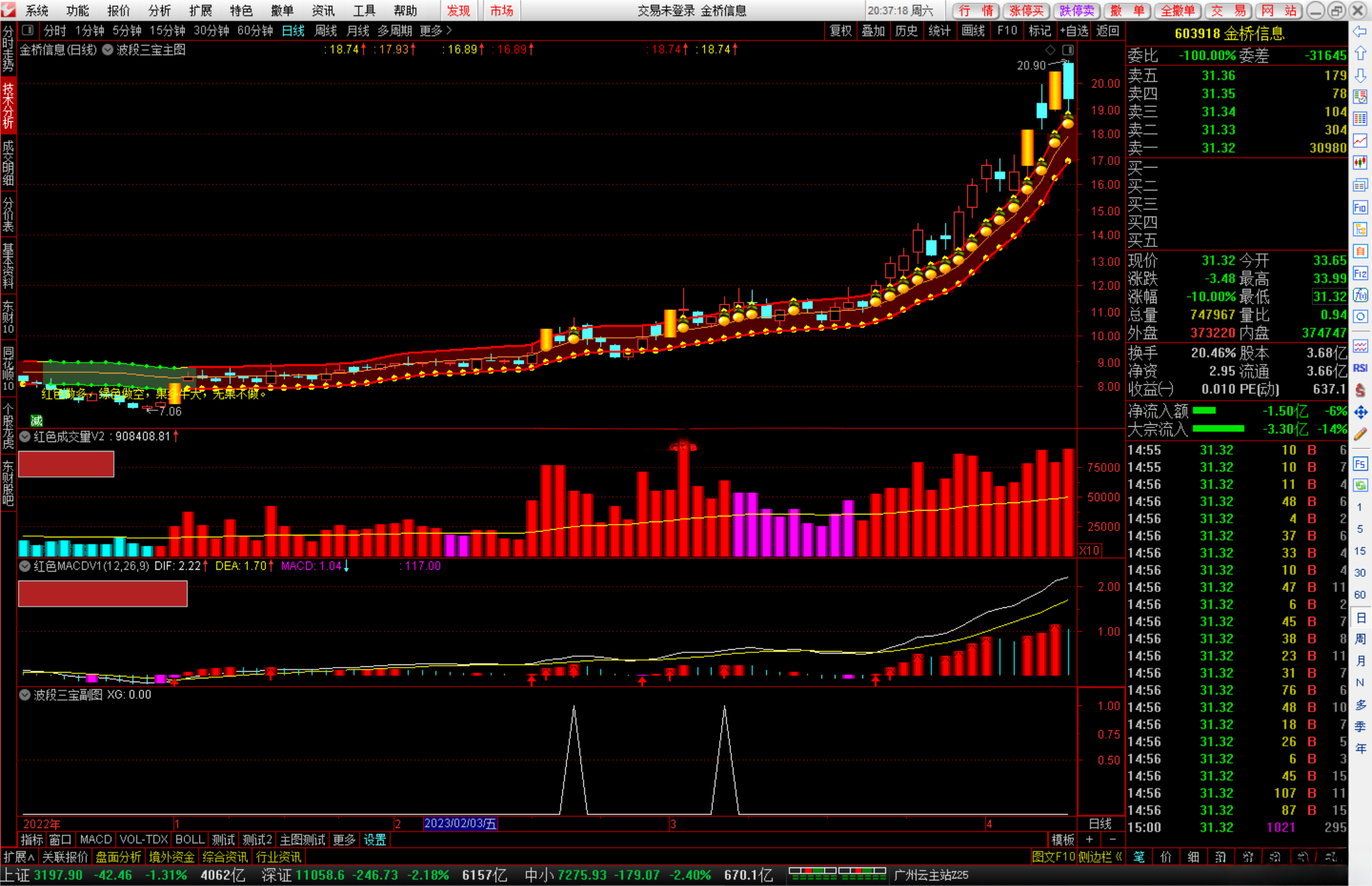Click the candlestick chart sidebar icon
1372x886 pixels.
(1360, 163)
